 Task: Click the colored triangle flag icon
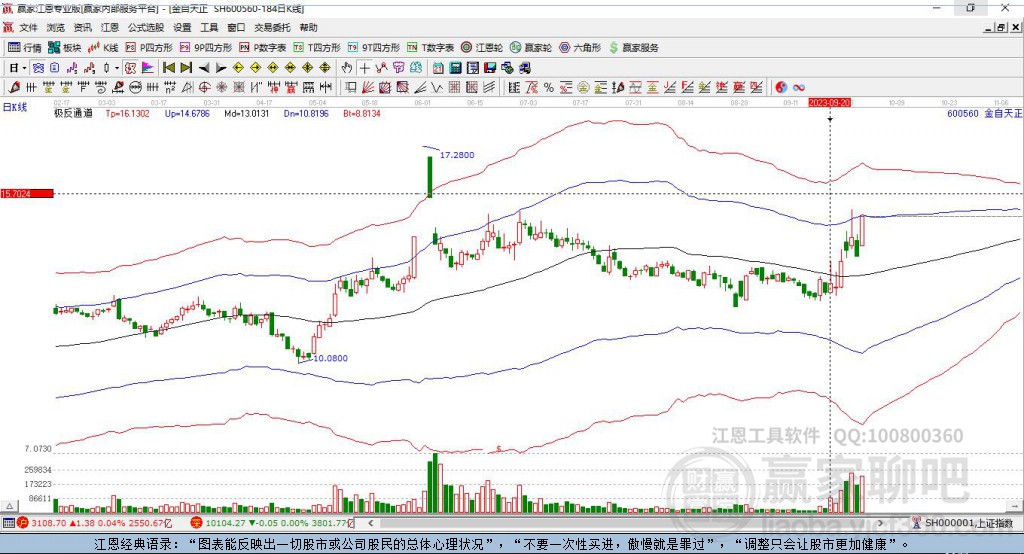coord(148,68)
